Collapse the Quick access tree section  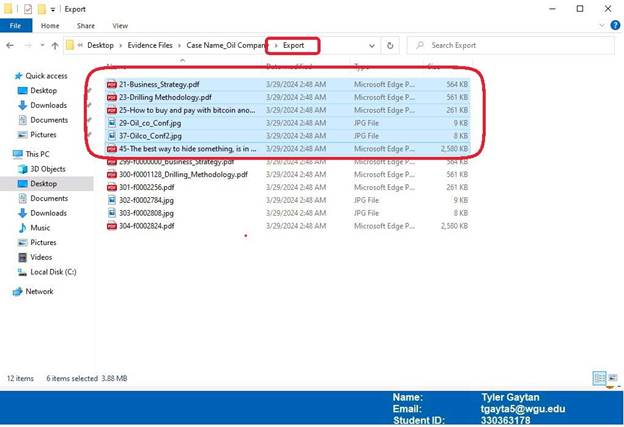[8, 76]
